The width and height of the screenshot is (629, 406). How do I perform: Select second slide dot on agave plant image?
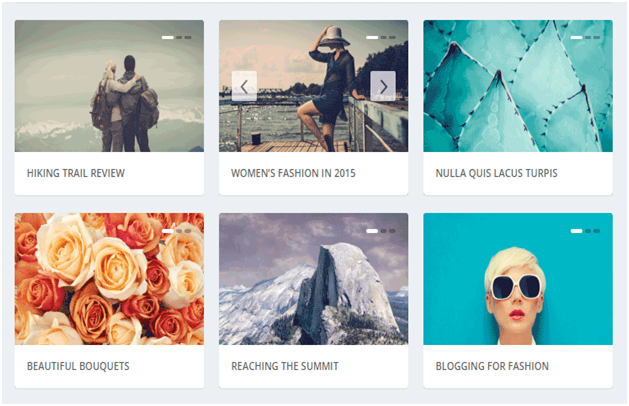pyautogui.click(x=588, y=37)
